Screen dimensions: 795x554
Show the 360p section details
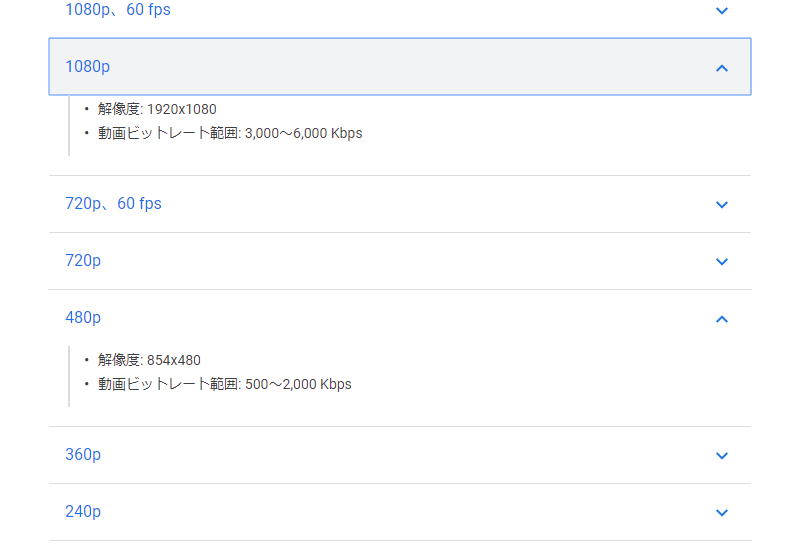coord(83,455)
